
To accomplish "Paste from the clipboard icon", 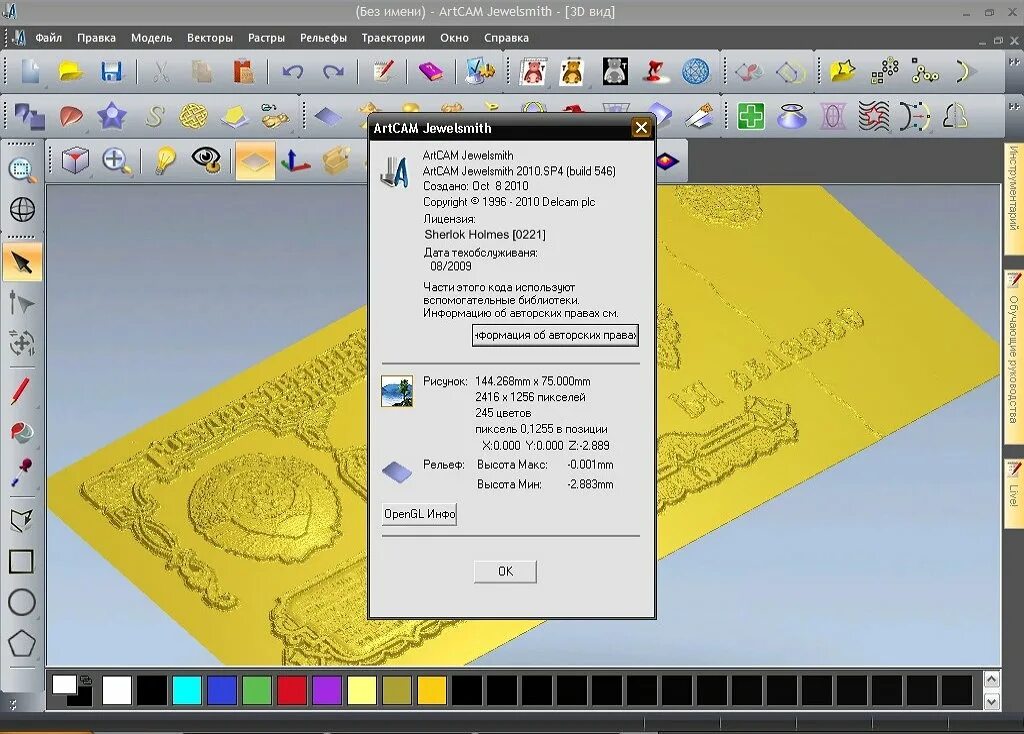I will coord(243,71).
